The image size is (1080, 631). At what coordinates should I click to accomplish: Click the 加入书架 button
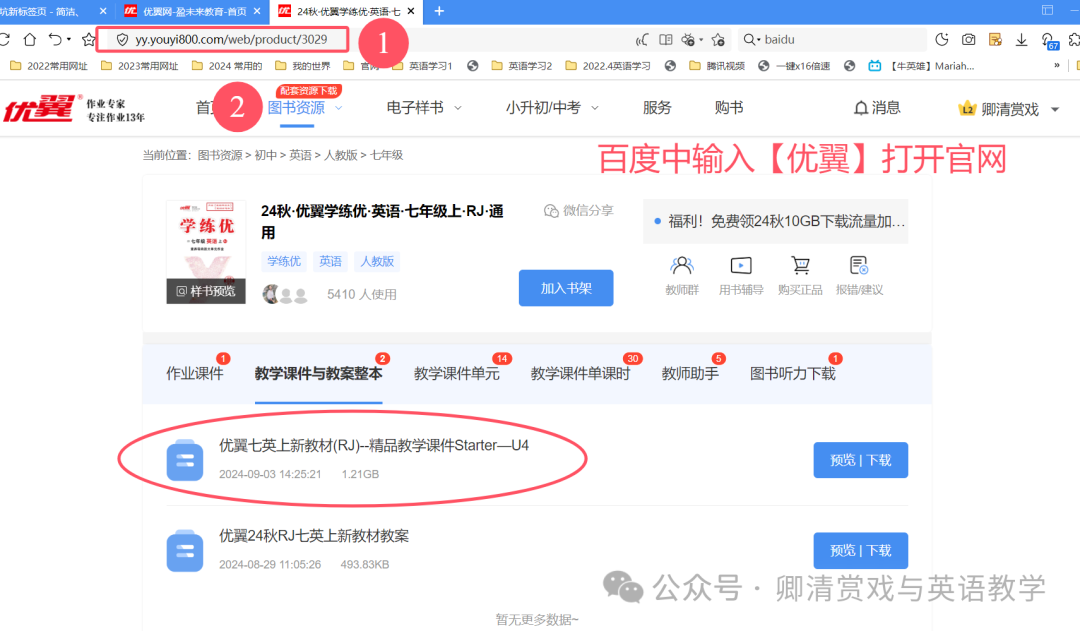point(566,288)
